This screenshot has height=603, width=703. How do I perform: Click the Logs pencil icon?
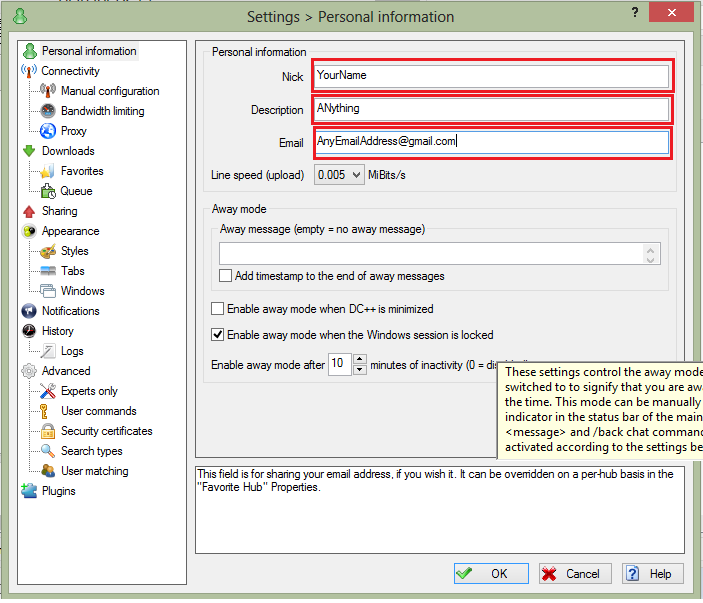[x=48, y=351]
